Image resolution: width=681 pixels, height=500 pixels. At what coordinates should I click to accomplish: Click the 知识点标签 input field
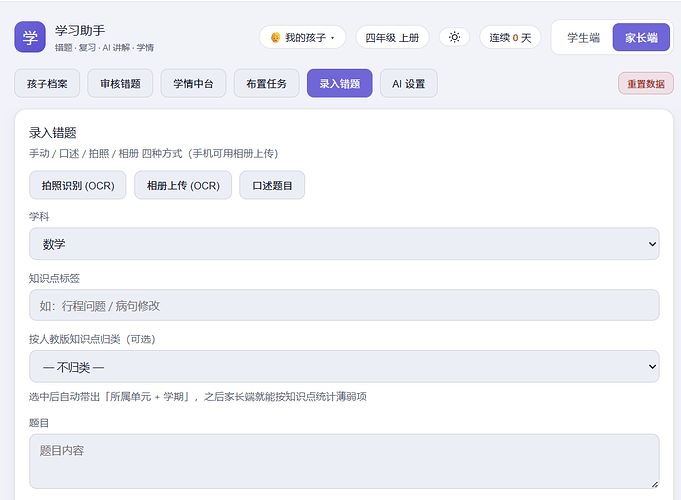pos(344,305)
